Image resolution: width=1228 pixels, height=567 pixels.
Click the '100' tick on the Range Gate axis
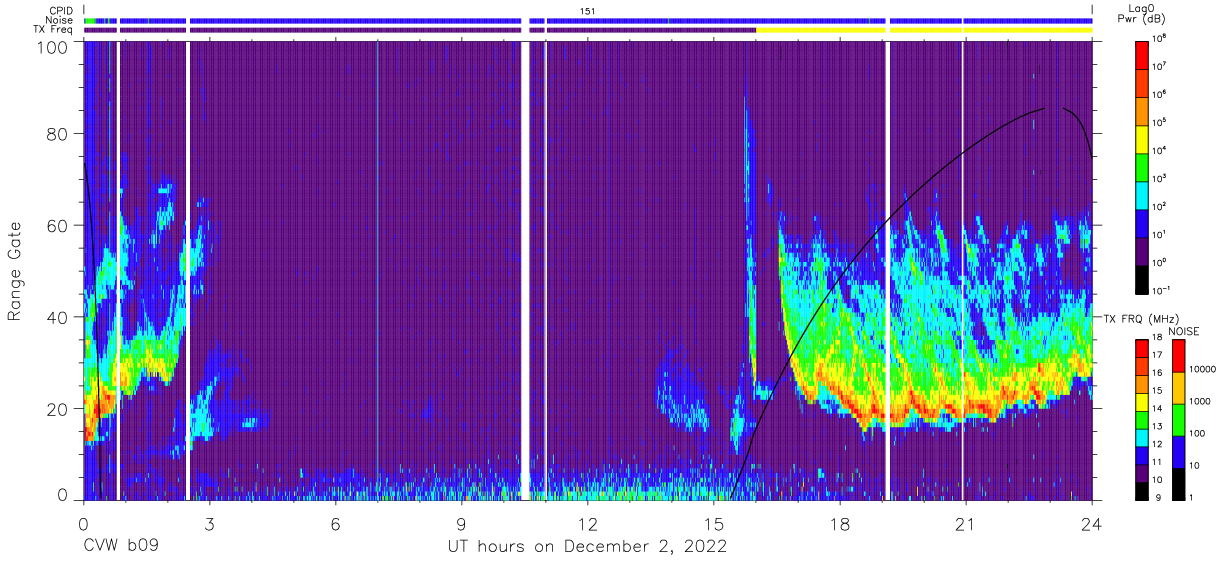[x=52, y=47]
